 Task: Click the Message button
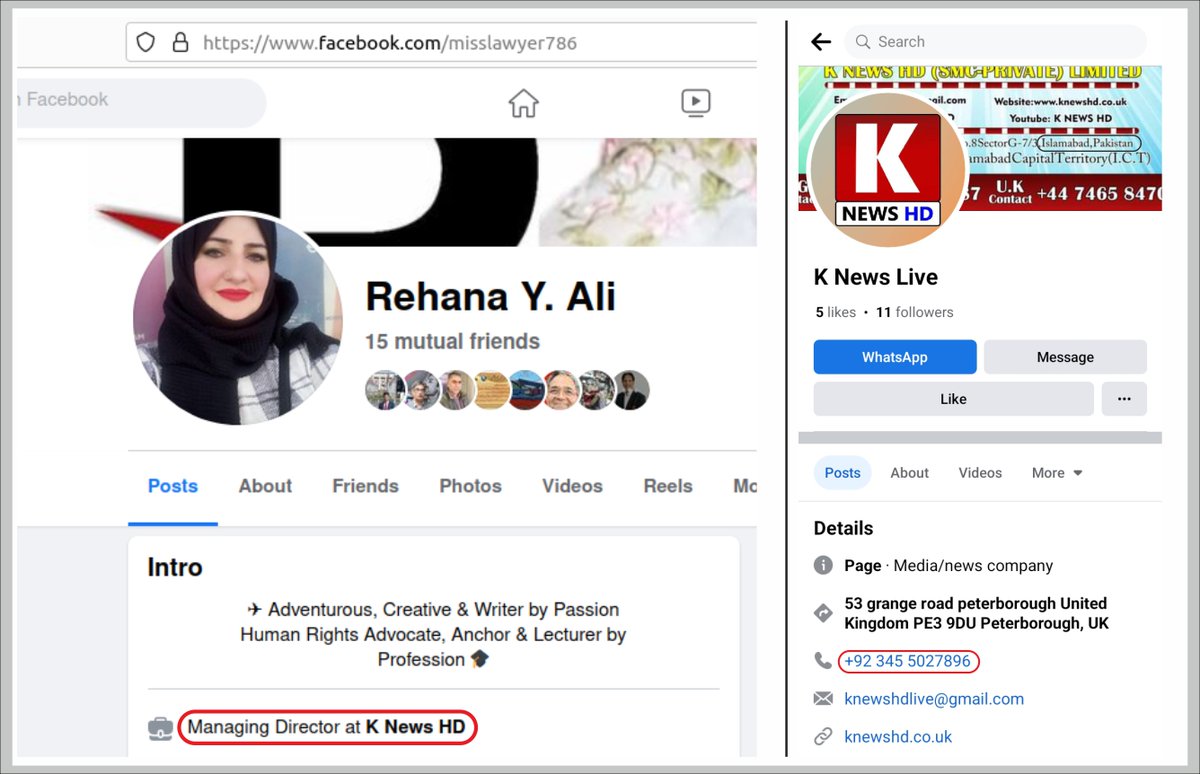(1065, 357)
